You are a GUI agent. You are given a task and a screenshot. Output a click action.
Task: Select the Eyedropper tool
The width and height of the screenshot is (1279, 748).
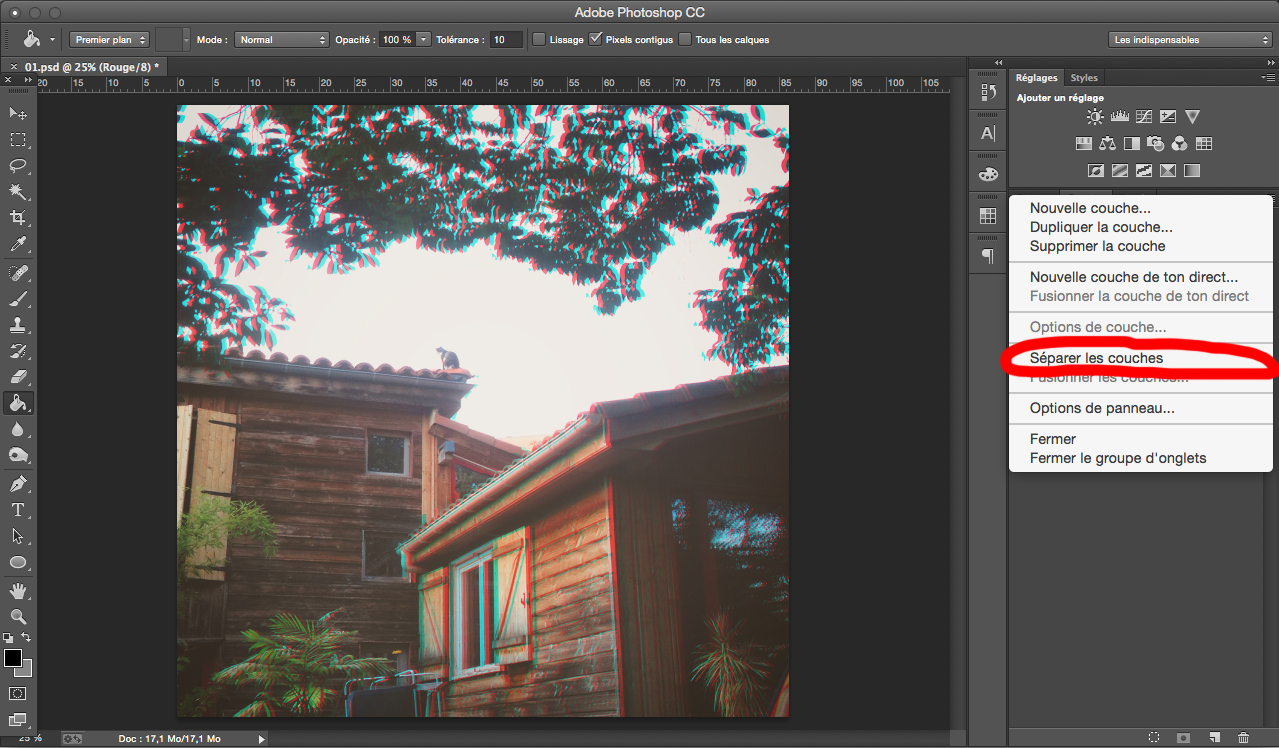[18, 244]
